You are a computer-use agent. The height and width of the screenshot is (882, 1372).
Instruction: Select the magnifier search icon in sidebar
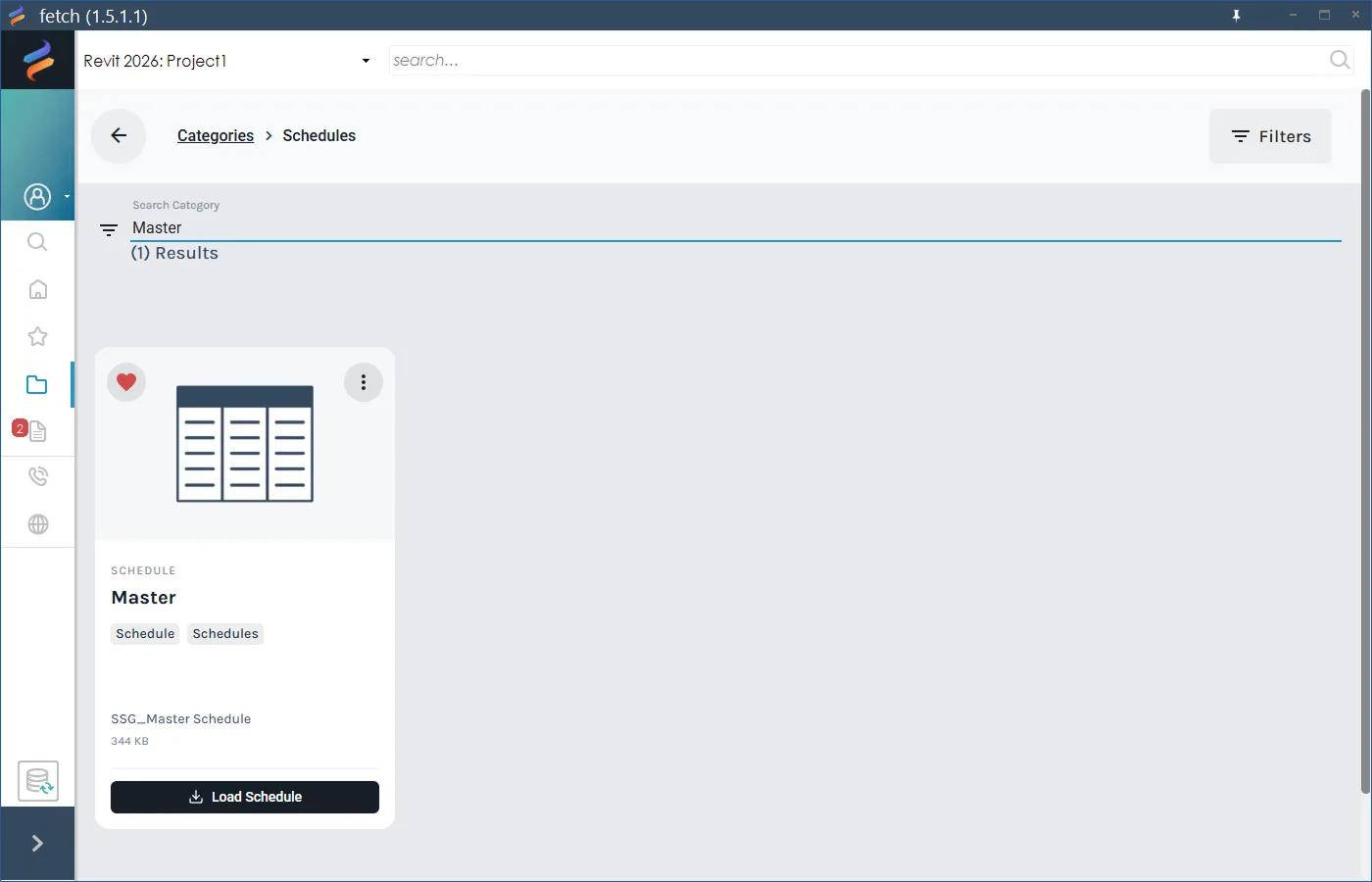pyautogui.click(x=37, y=242)
